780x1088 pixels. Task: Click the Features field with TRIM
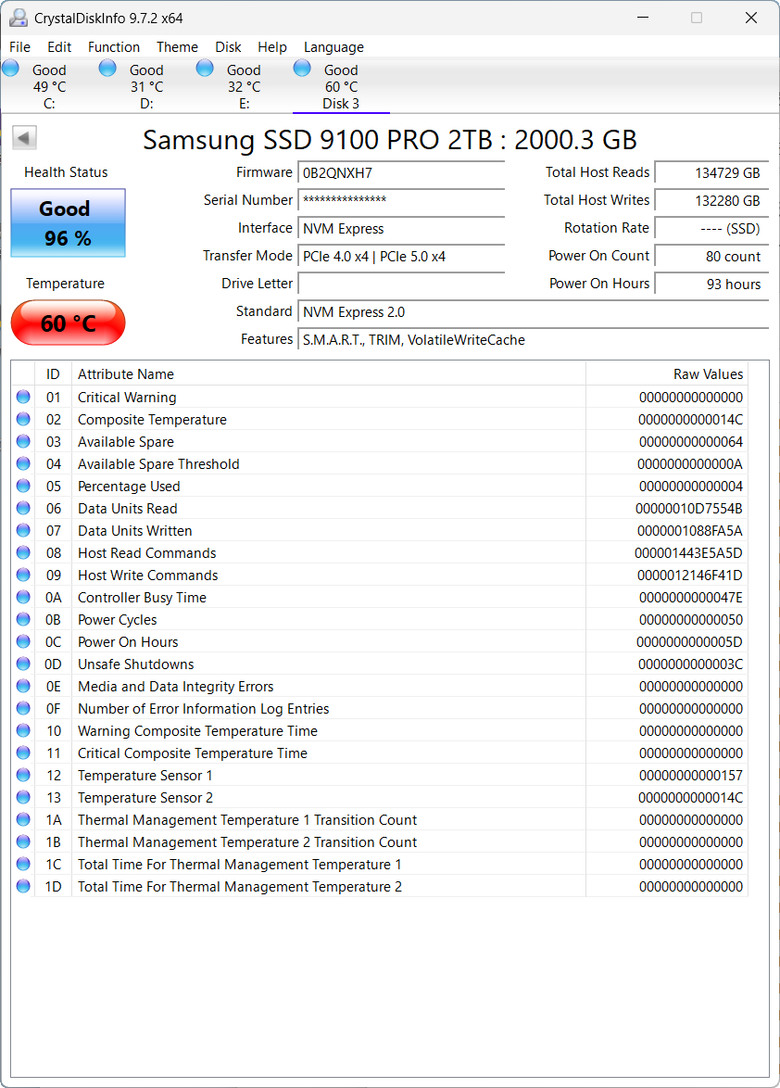tap(533, 339)
